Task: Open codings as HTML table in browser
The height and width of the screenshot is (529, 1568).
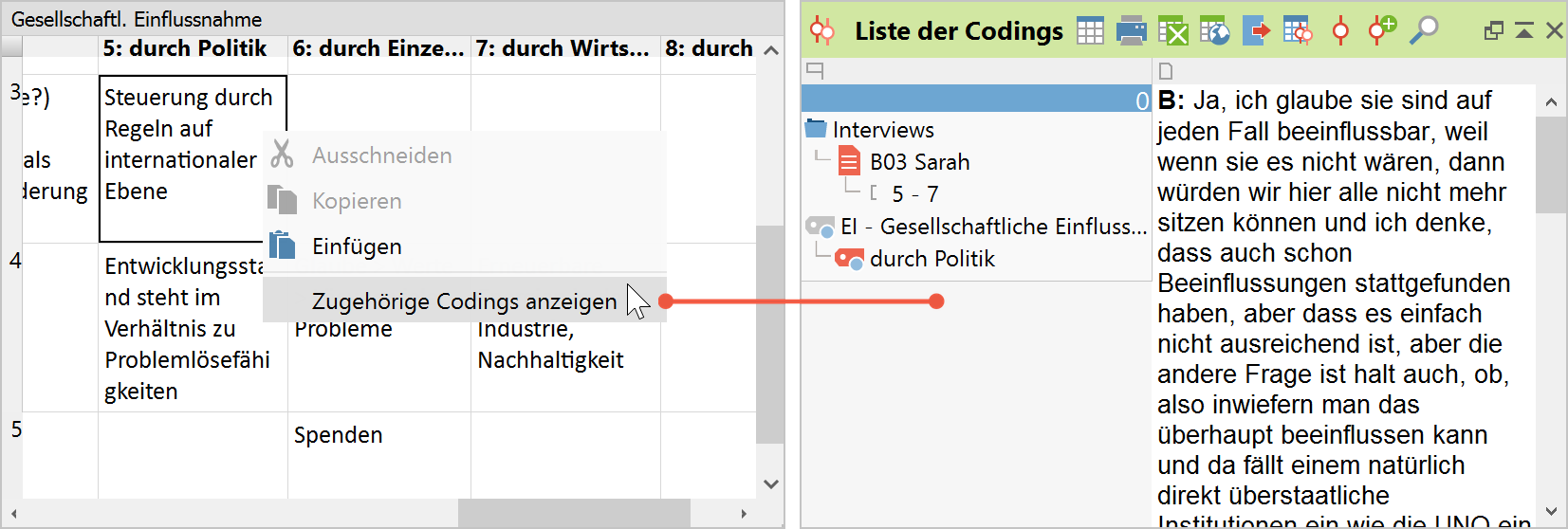Action: click(1214, 31)
